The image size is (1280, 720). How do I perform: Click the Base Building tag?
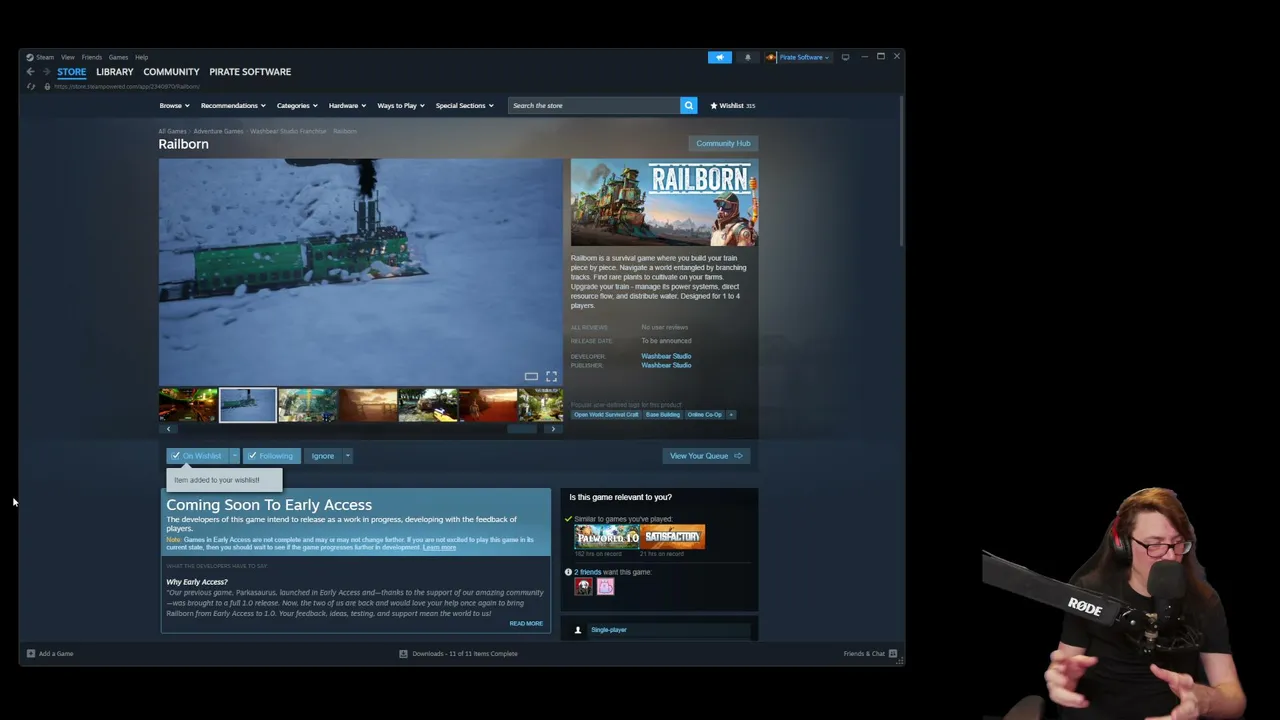click(662, 415)
